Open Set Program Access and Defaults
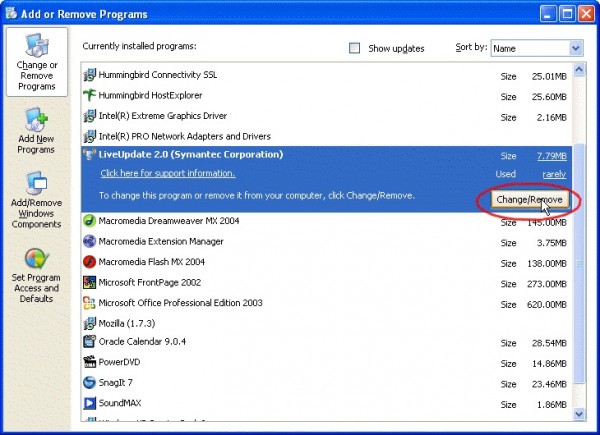600x435 pixels. point(36,275)
